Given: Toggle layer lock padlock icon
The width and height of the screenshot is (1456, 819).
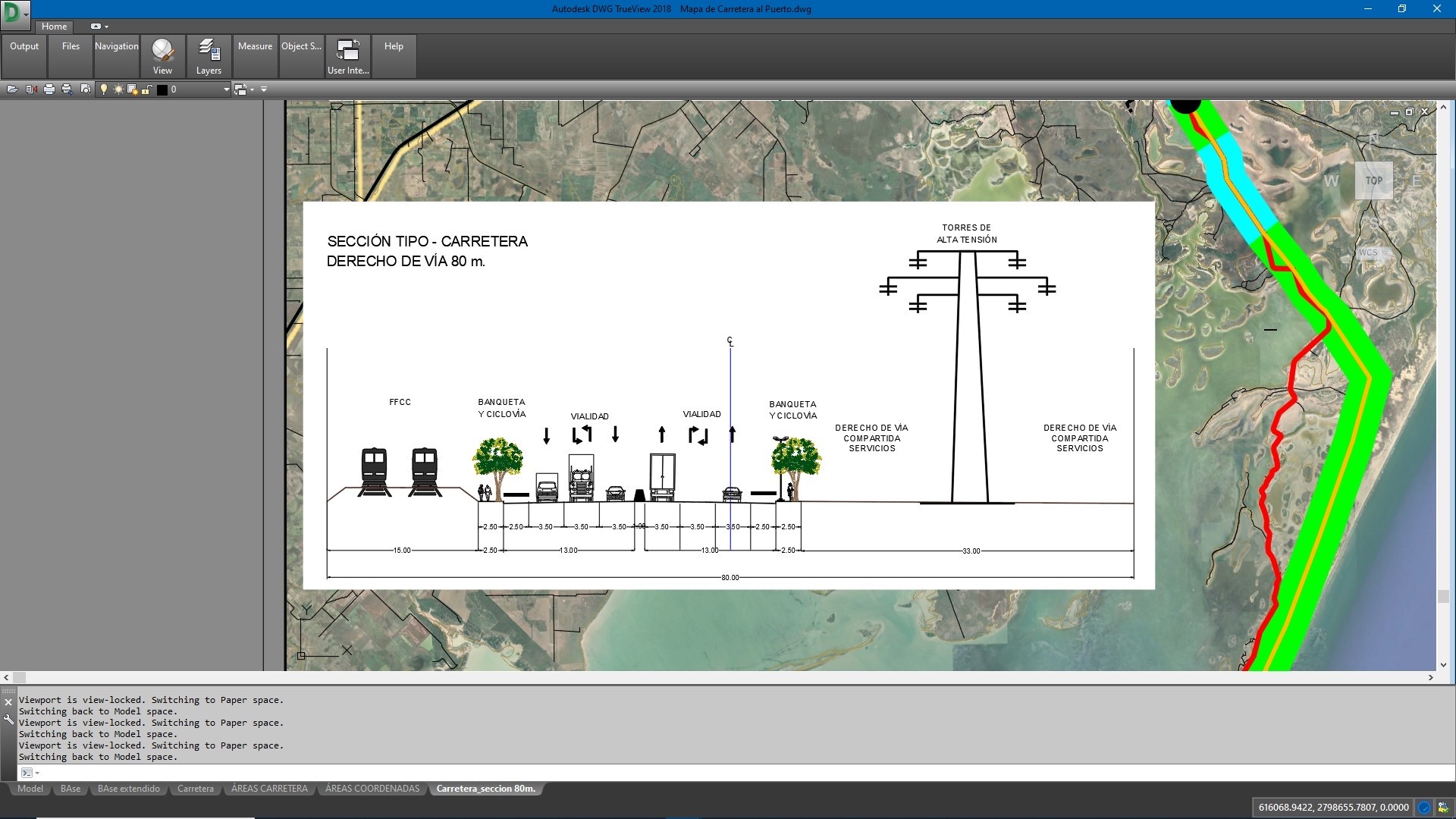Looking at the screenshot, I should click(146, 89).
